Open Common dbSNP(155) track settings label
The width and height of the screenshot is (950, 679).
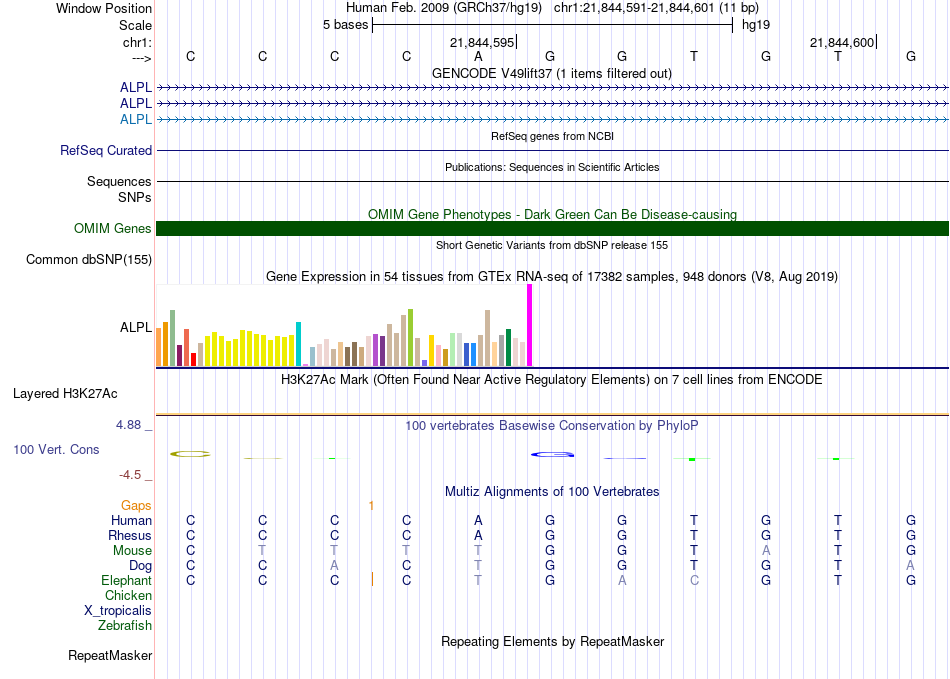click(x=88, y=260)
